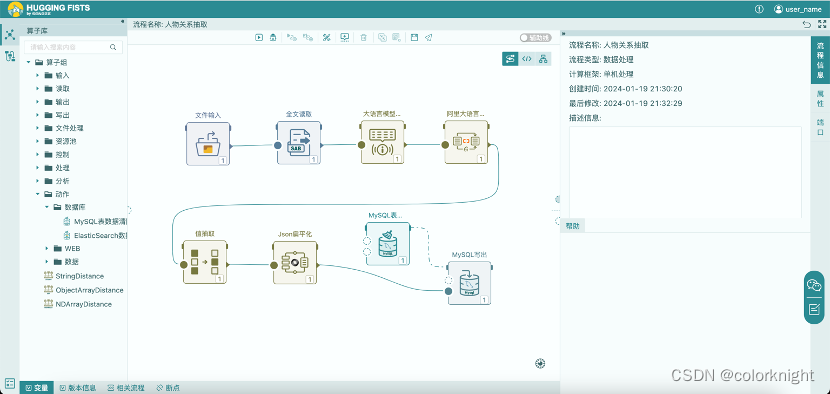Screen dimensions: 830x394
Task: Collapse the left operator panel arrow
Action: coord(123,21)
